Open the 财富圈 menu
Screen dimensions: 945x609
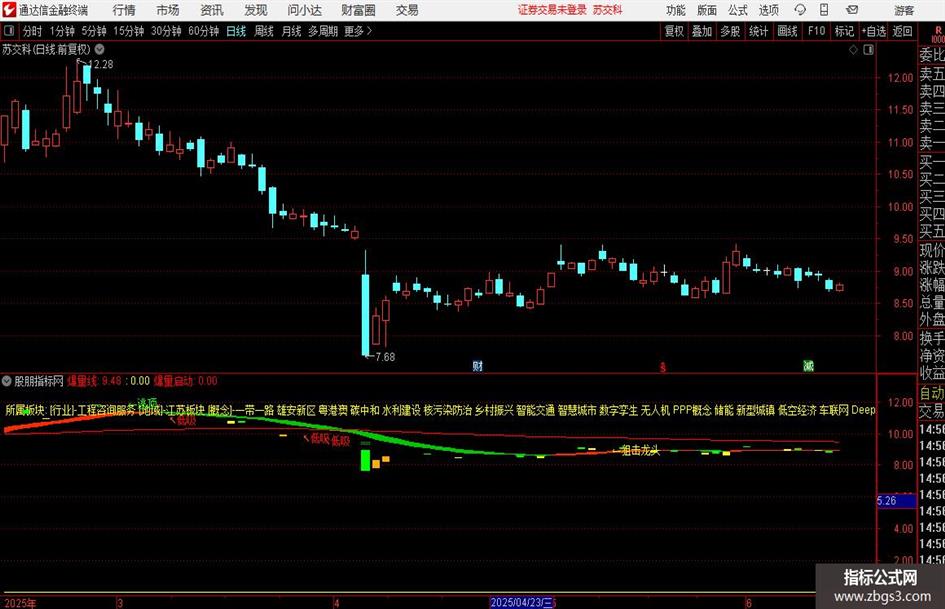(x=358, y=10)
